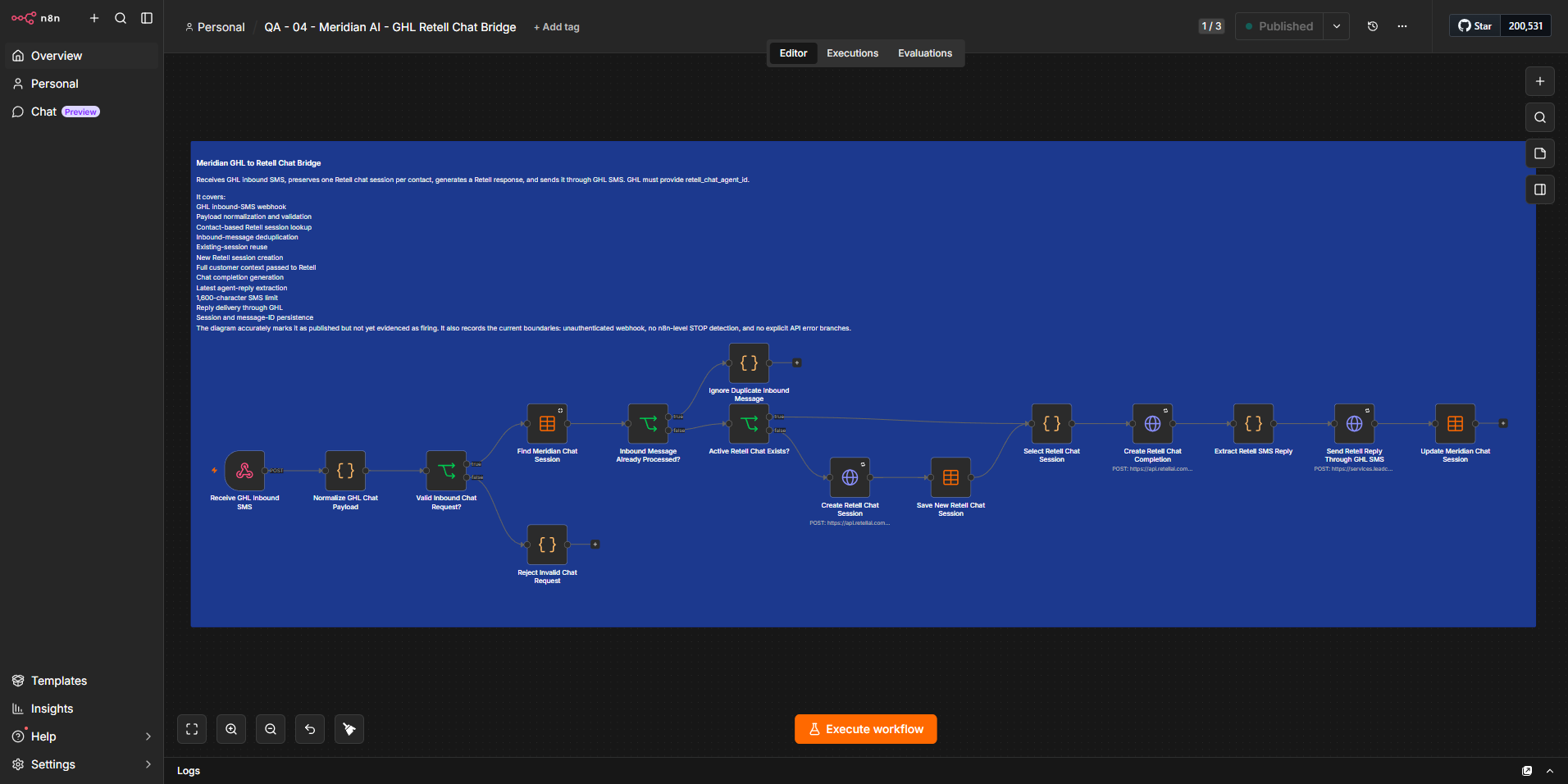Click Add tag
Image resolution: width=1568 pixels, height=784 pixels.
pyautogui.click(x=557, y=27)
